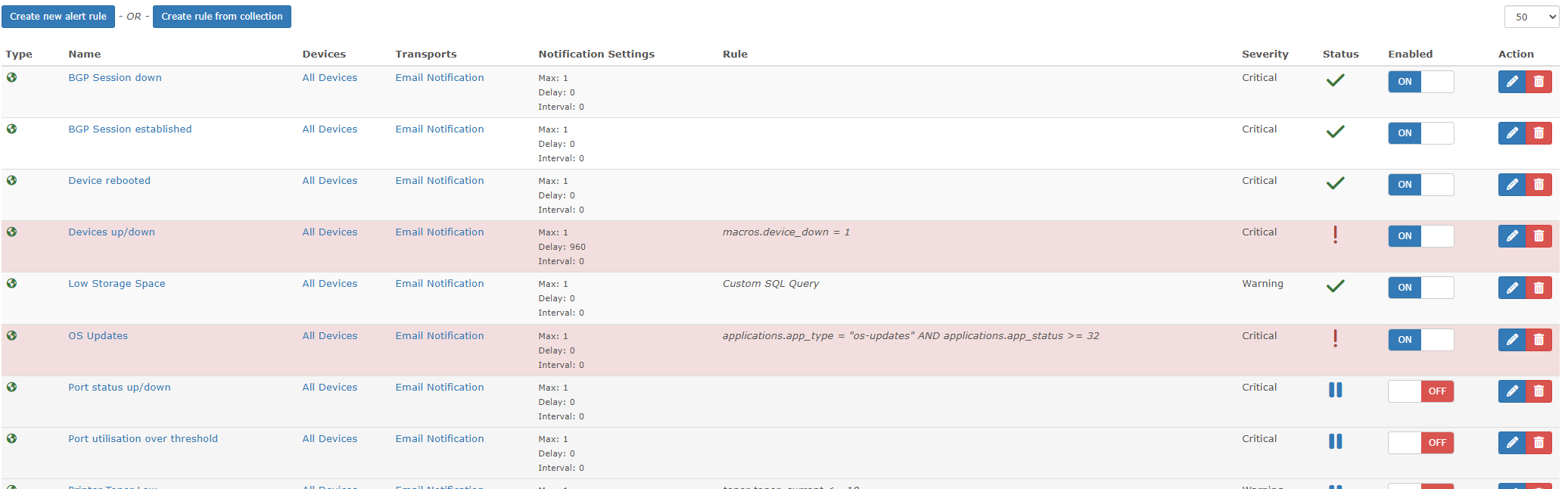Enable the Port status up/down rule
Screen dimensions: 1568x489
point(1420,391)
